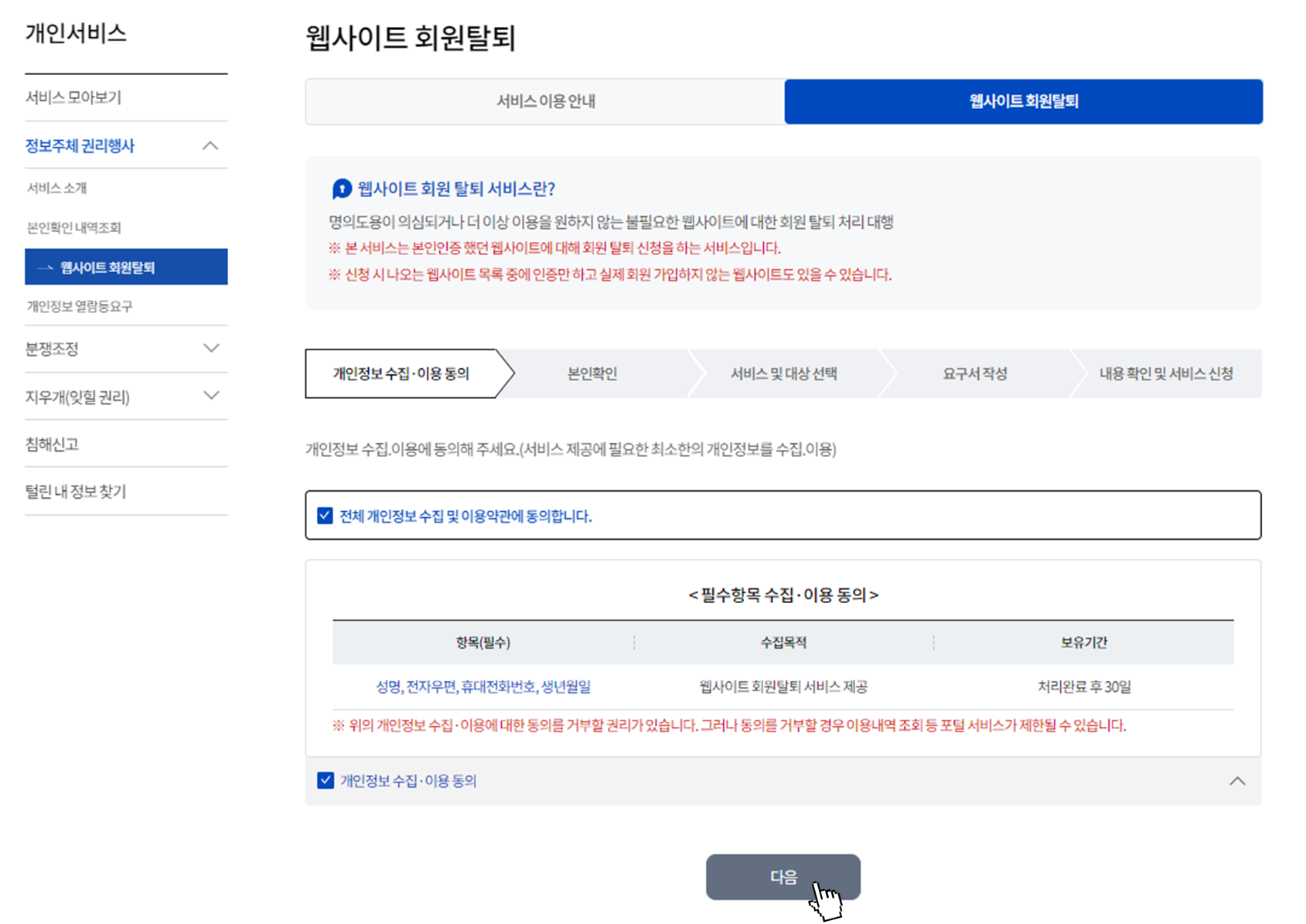The image size is (1306, 924).
Task: Select 웹사이트 회원탈퇴 in sidebar
Action: (126, 267)
